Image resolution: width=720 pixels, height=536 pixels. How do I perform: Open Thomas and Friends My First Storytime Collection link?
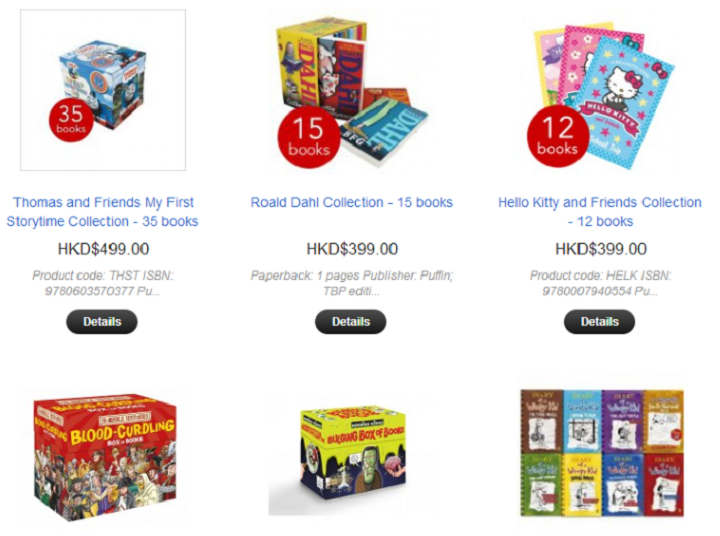[x=103, y=212]
